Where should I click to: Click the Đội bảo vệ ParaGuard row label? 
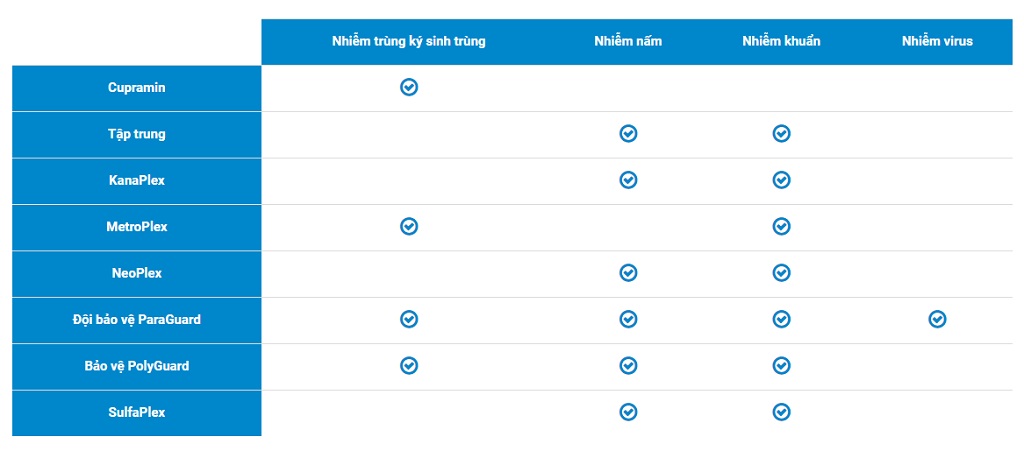pyautogui.click(x=137, y=320)
